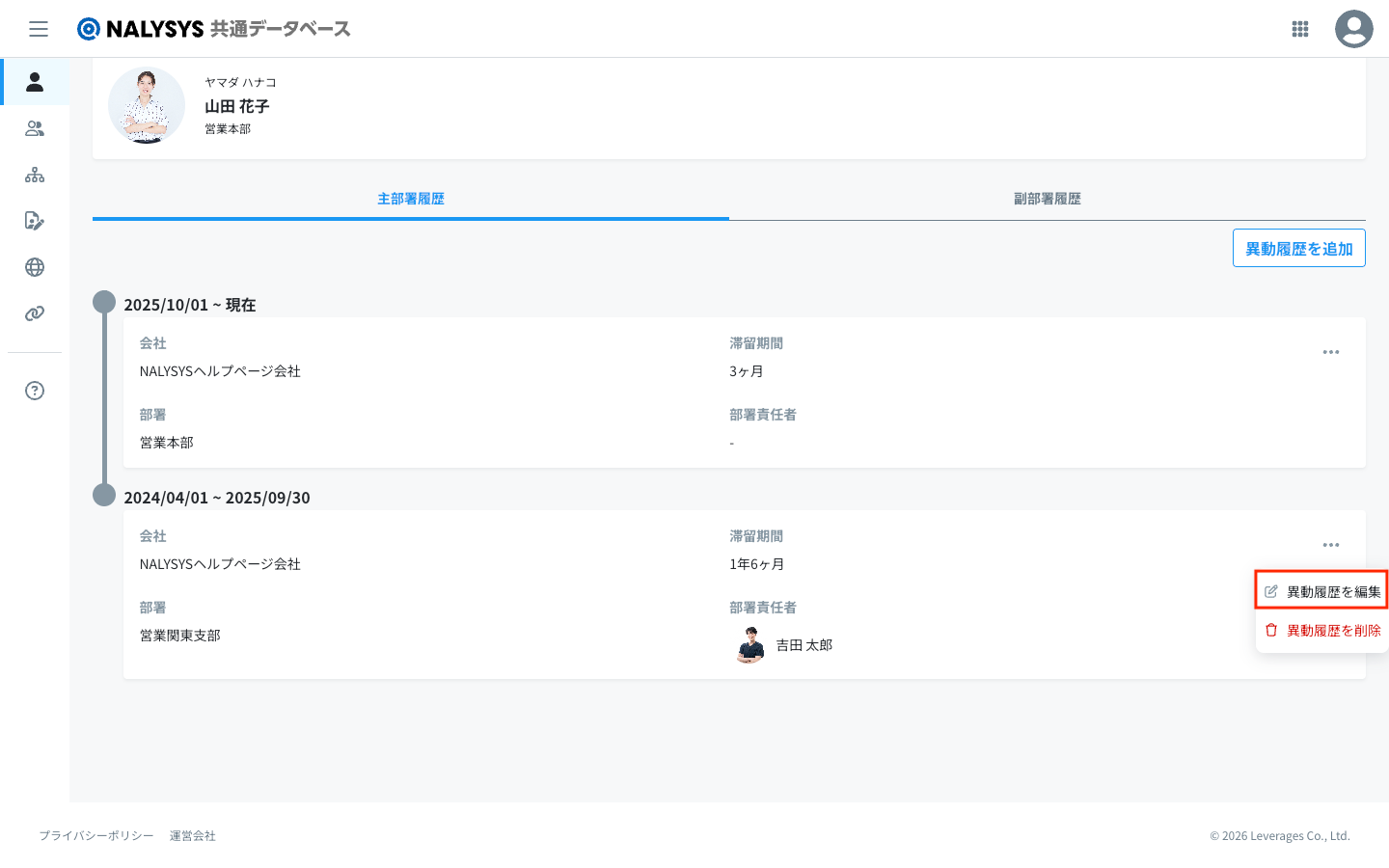Click the globe sidebar icon
Image resolution: width=1389 pixels, height=868 pixels.
click(35, 267)
